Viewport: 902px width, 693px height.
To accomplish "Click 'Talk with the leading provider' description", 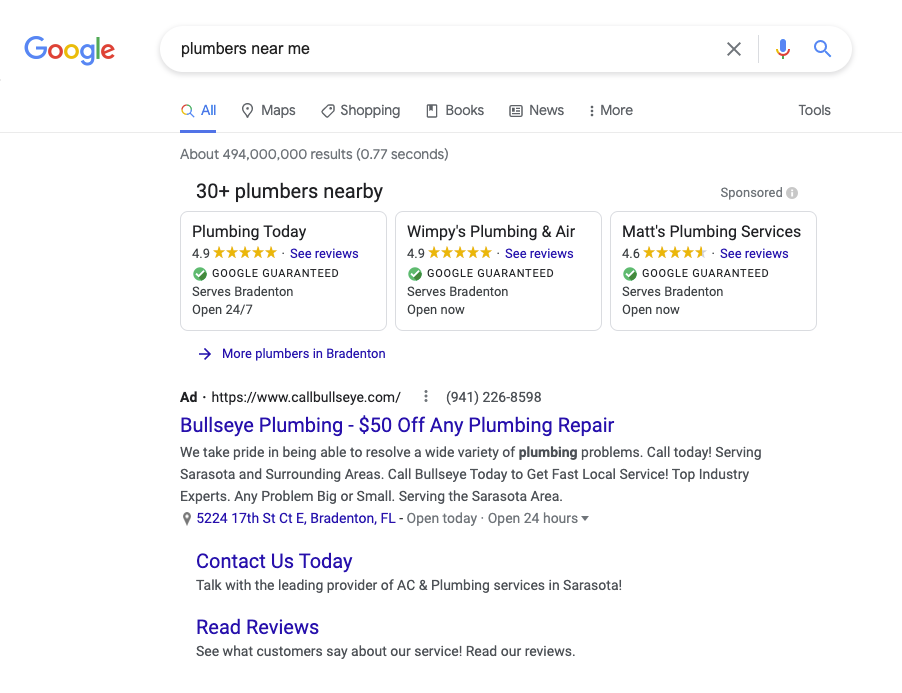I will pos(409,585).
